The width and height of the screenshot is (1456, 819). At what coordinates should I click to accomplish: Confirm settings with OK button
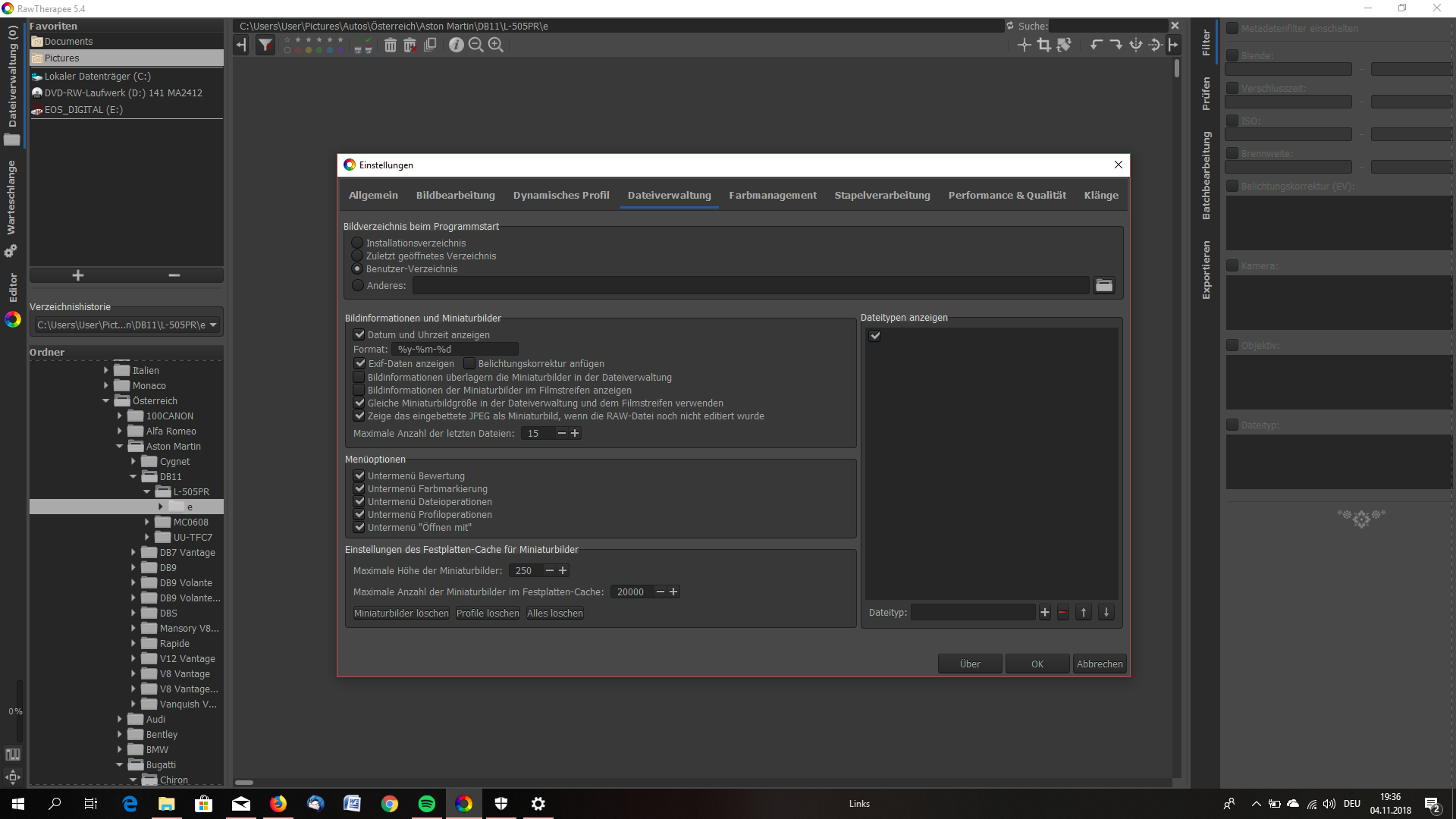click(x=1037, y=664)
